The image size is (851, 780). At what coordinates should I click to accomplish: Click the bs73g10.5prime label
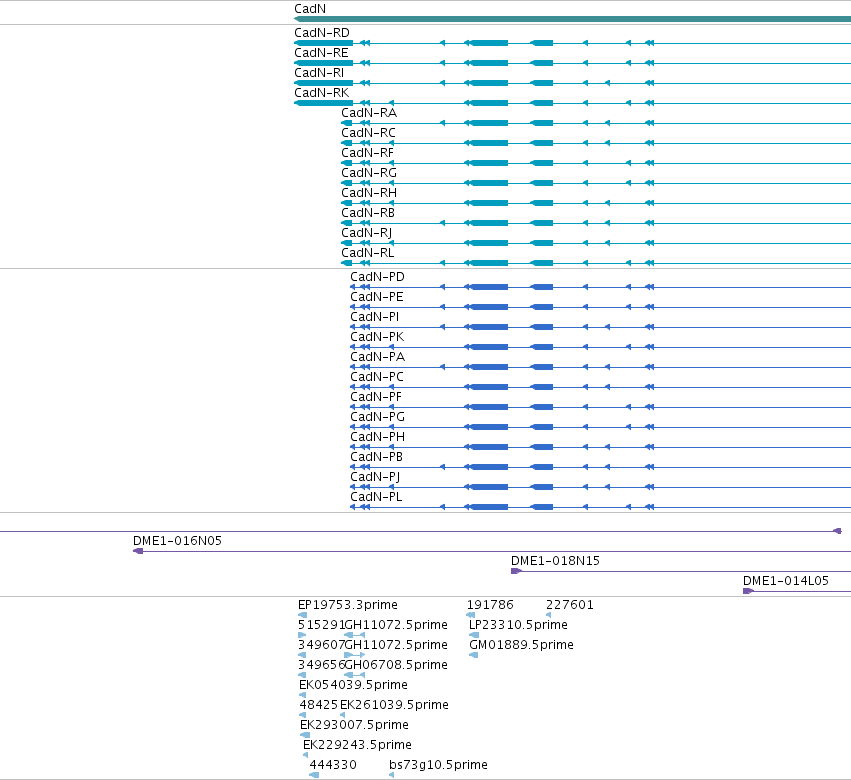(x=439, y=765)
